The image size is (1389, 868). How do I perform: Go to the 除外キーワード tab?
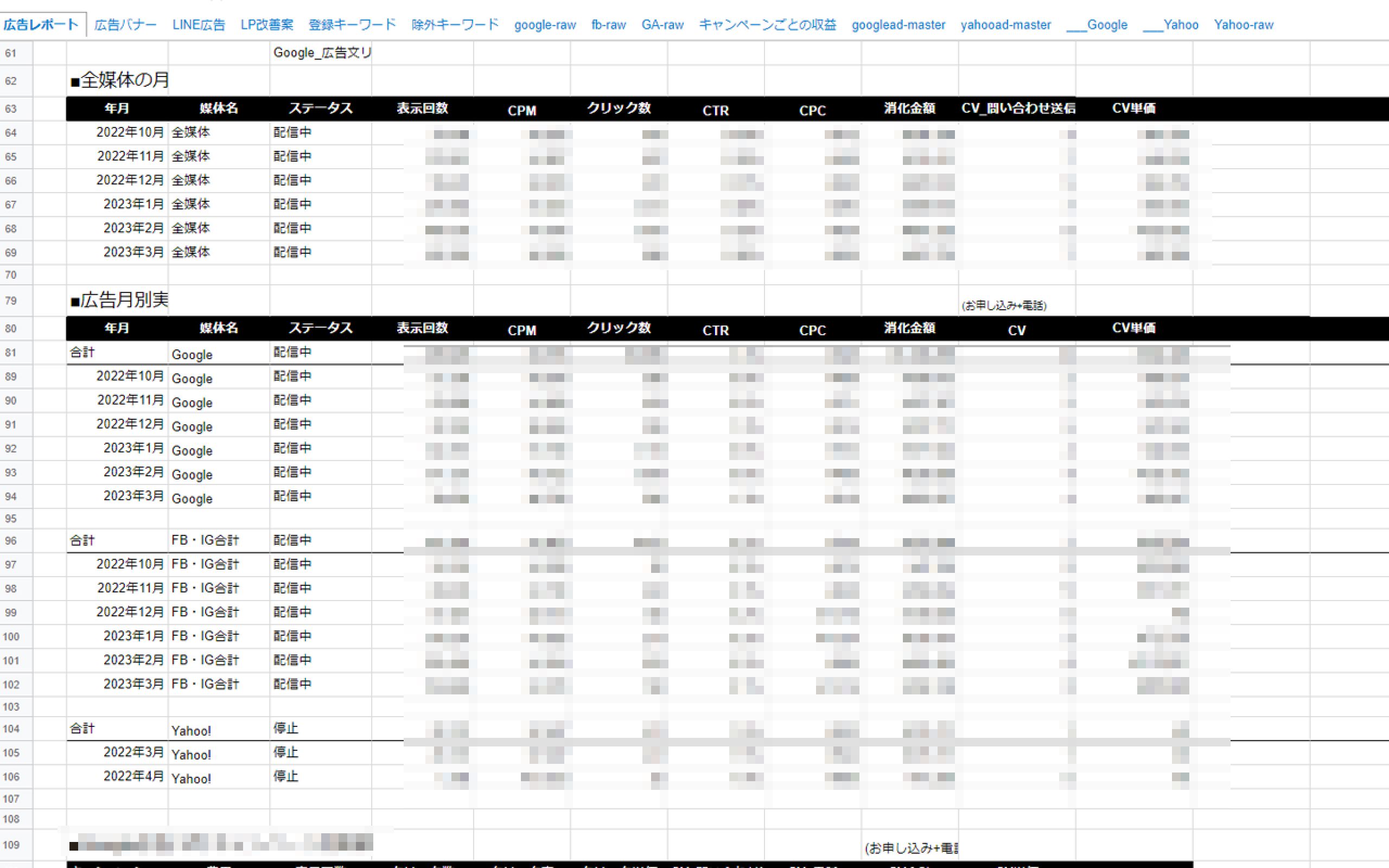click(x=455, y=25)
